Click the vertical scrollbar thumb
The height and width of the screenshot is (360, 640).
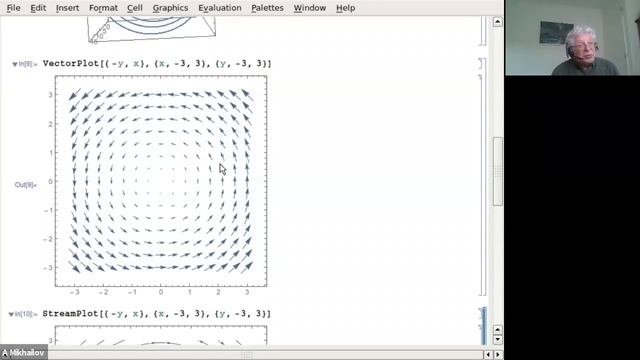[498, 171]
